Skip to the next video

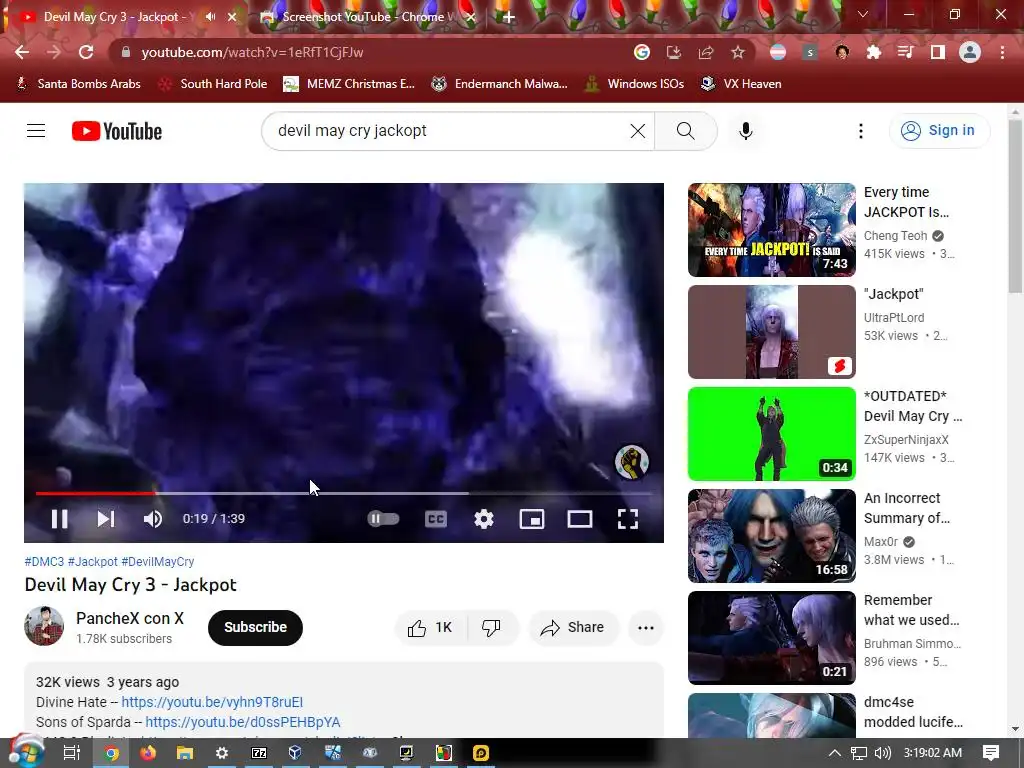(x=106, y=519)
